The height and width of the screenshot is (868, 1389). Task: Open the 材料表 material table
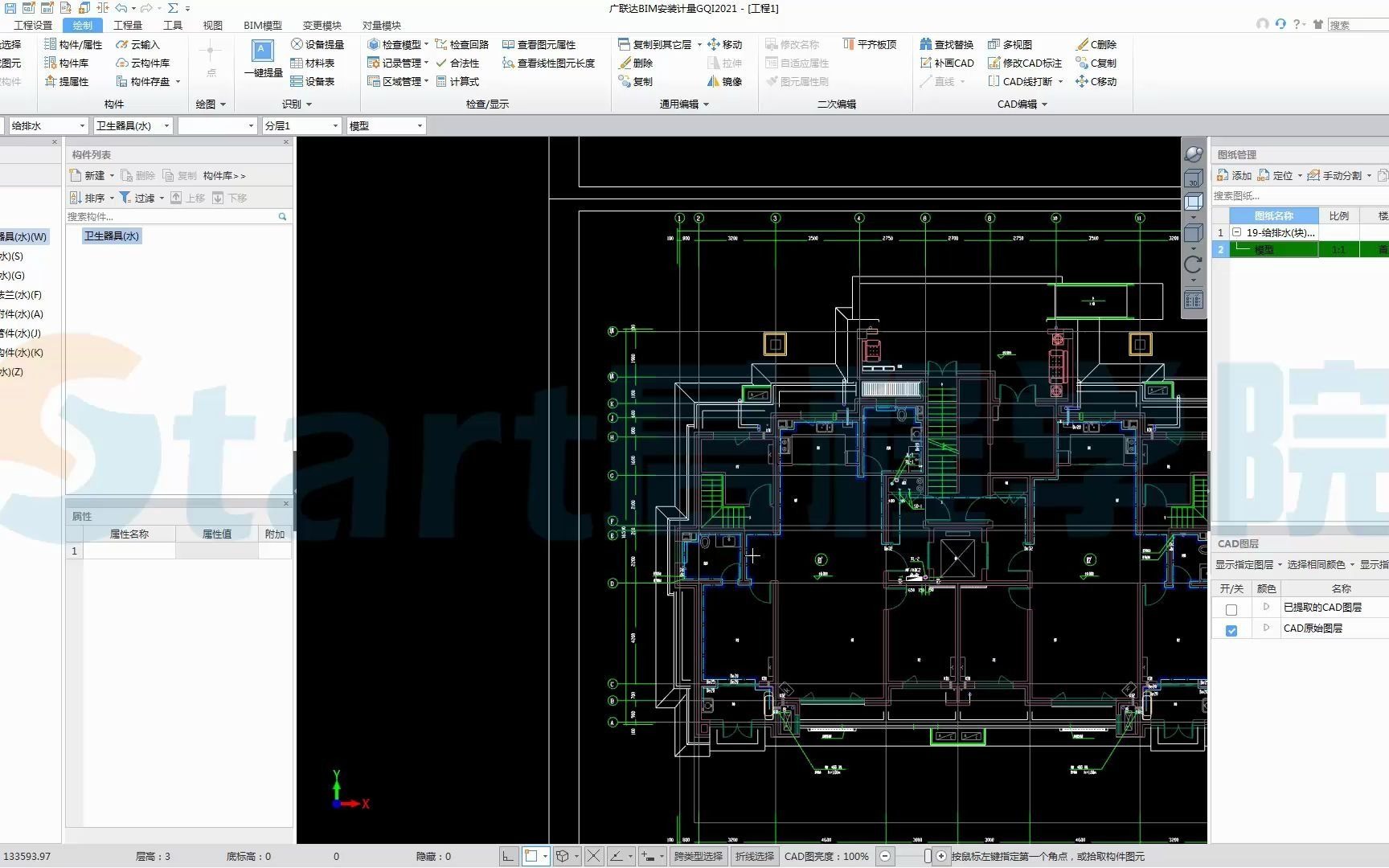coord(312,63)
